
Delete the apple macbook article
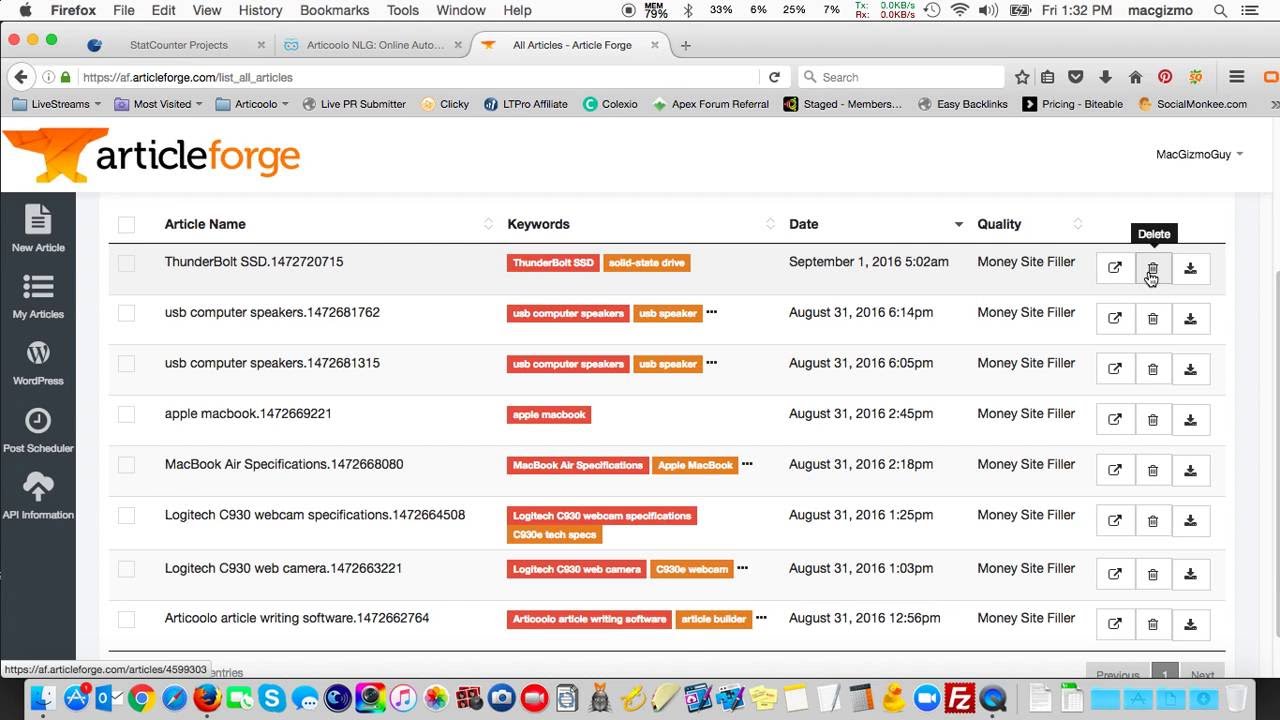point(1153,420)
